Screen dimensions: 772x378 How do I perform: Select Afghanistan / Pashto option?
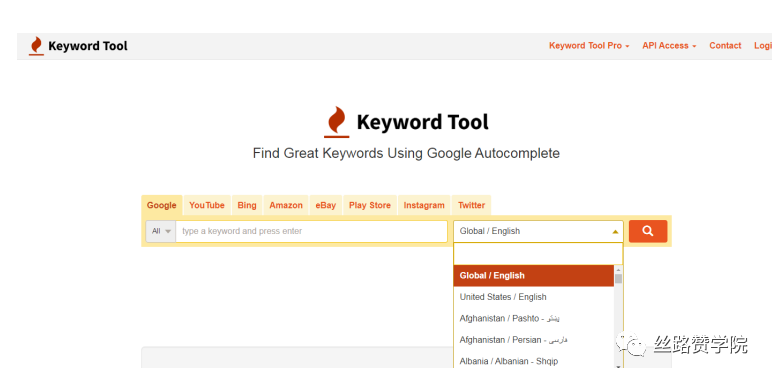point(534,318)
